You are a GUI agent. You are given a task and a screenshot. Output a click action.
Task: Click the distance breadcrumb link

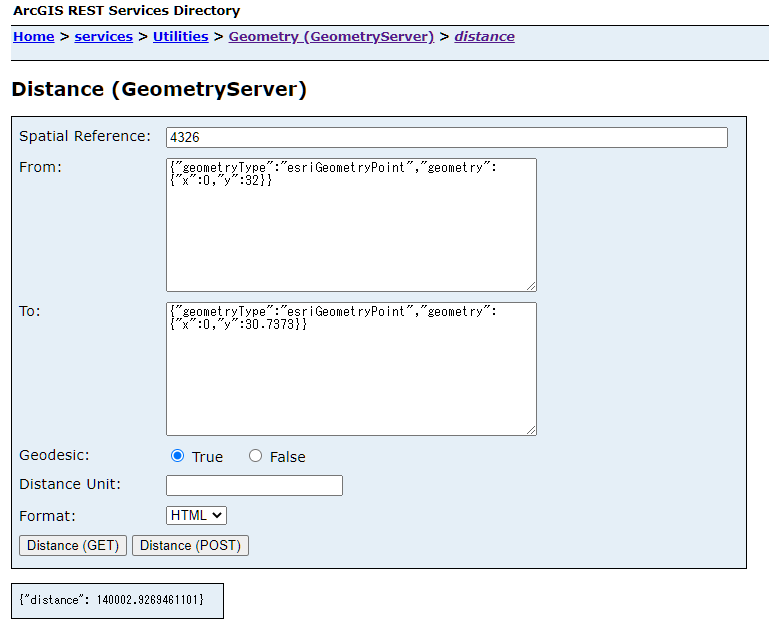point(484,37)
